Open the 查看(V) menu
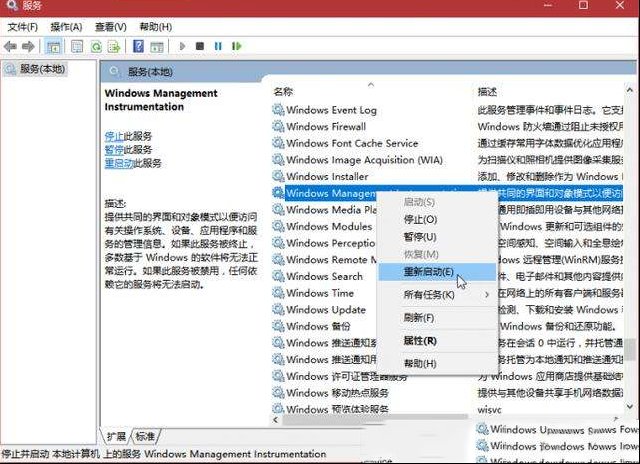The width and height of the screenshot is (640, 464). coord(111,27)
